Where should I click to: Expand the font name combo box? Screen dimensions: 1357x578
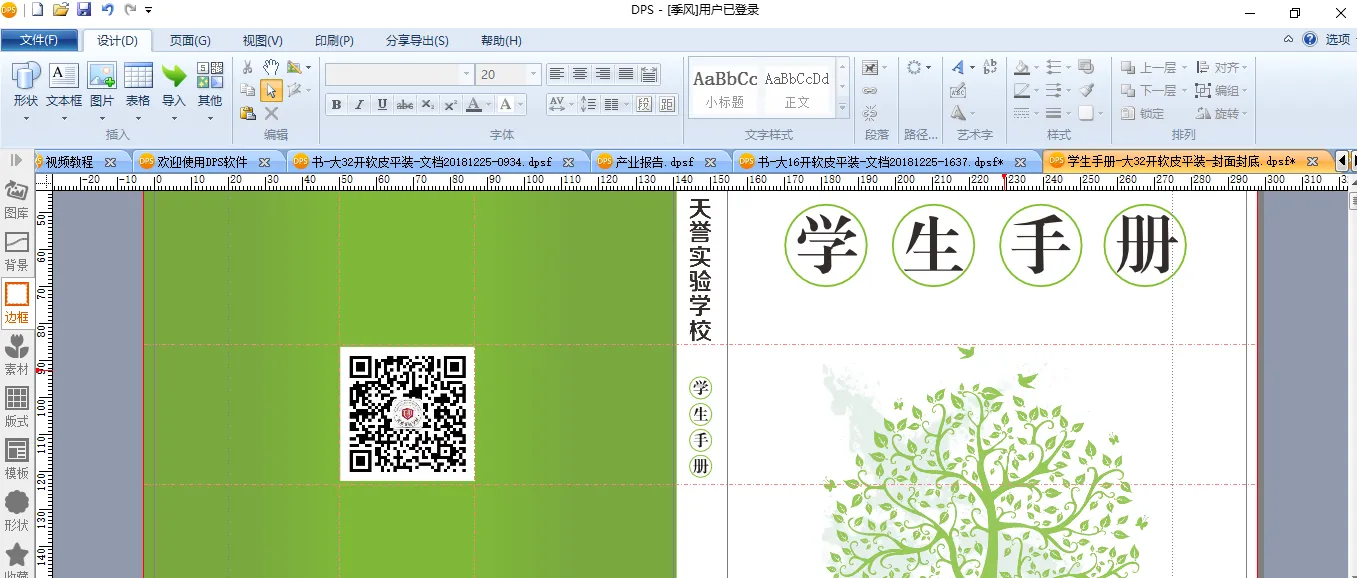point(466,75)
